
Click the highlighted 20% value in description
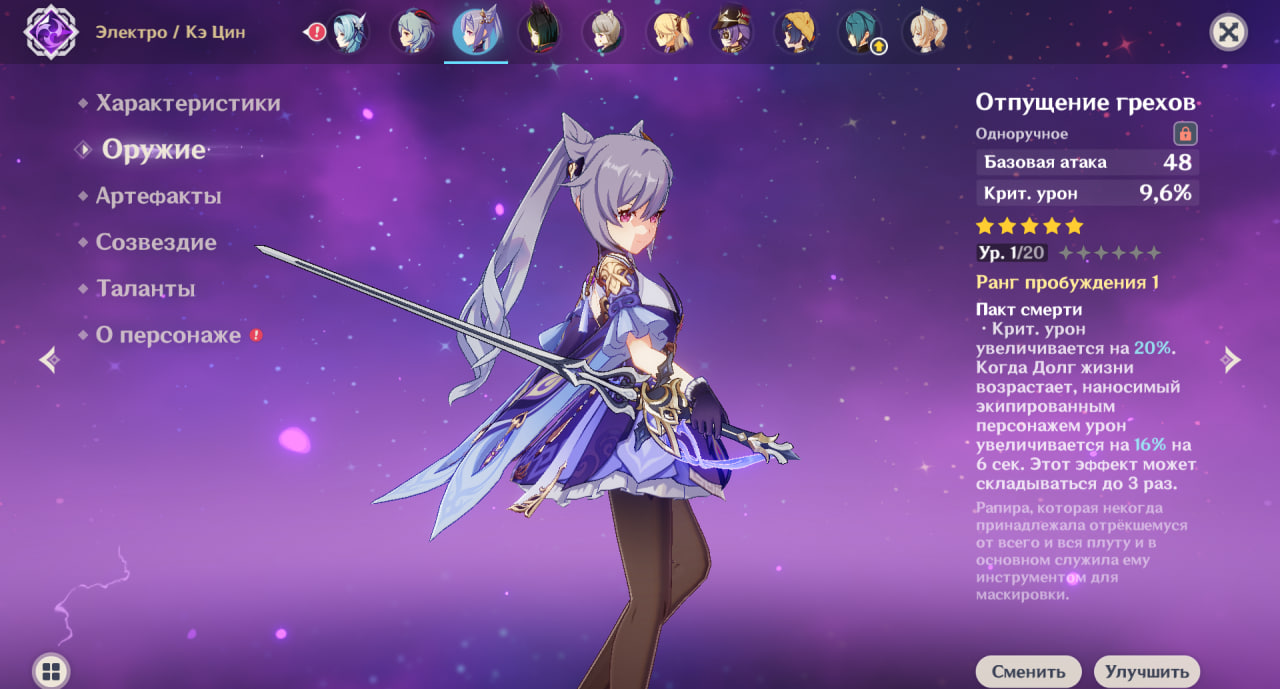coord(1153,348)
